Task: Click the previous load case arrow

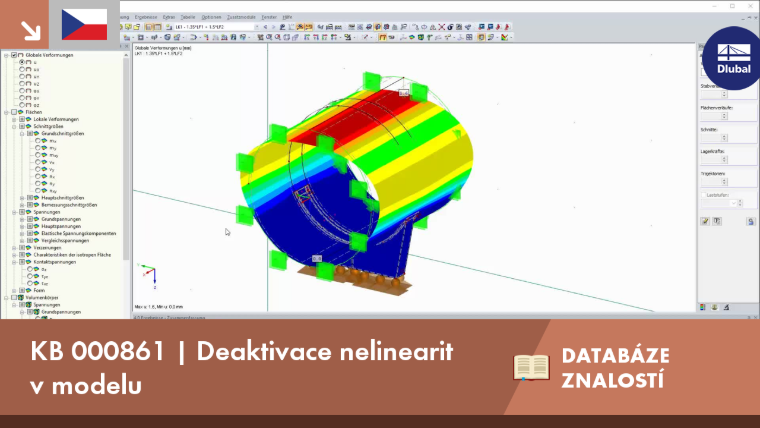Action: [266, 27]
